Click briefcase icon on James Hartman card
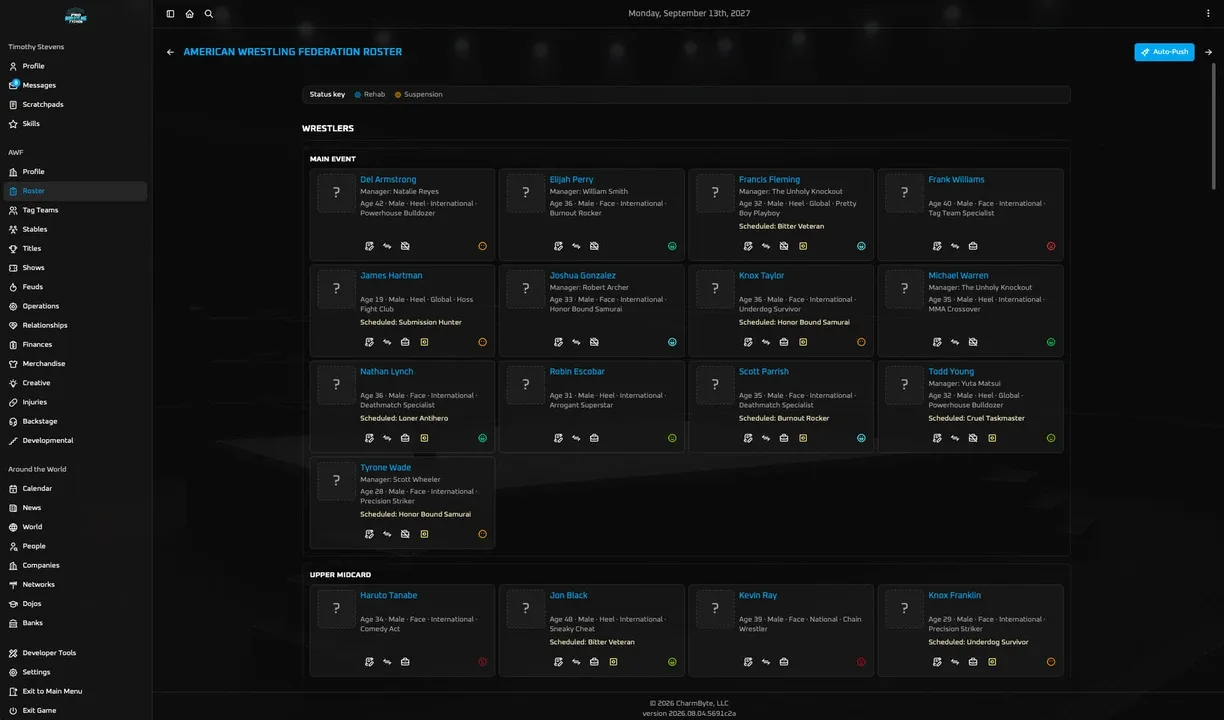 click(405, 342)
